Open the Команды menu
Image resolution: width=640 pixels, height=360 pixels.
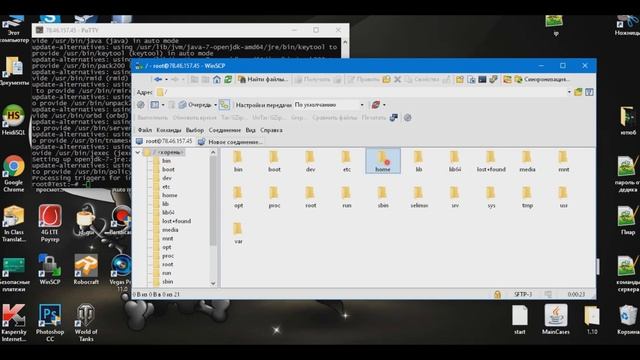pyautogui.click(x=169, y=130)
